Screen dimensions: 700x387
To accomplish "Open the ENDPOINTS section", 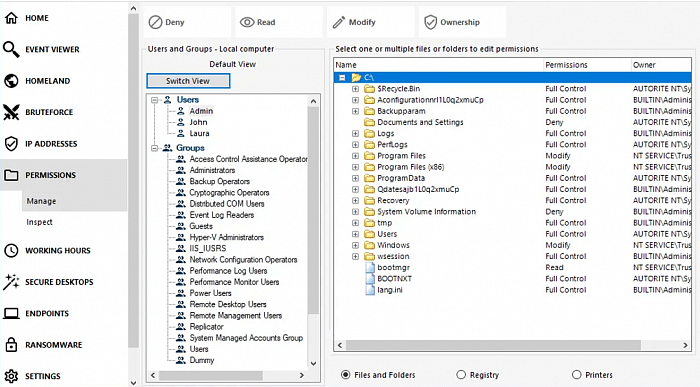I will 47,313.
